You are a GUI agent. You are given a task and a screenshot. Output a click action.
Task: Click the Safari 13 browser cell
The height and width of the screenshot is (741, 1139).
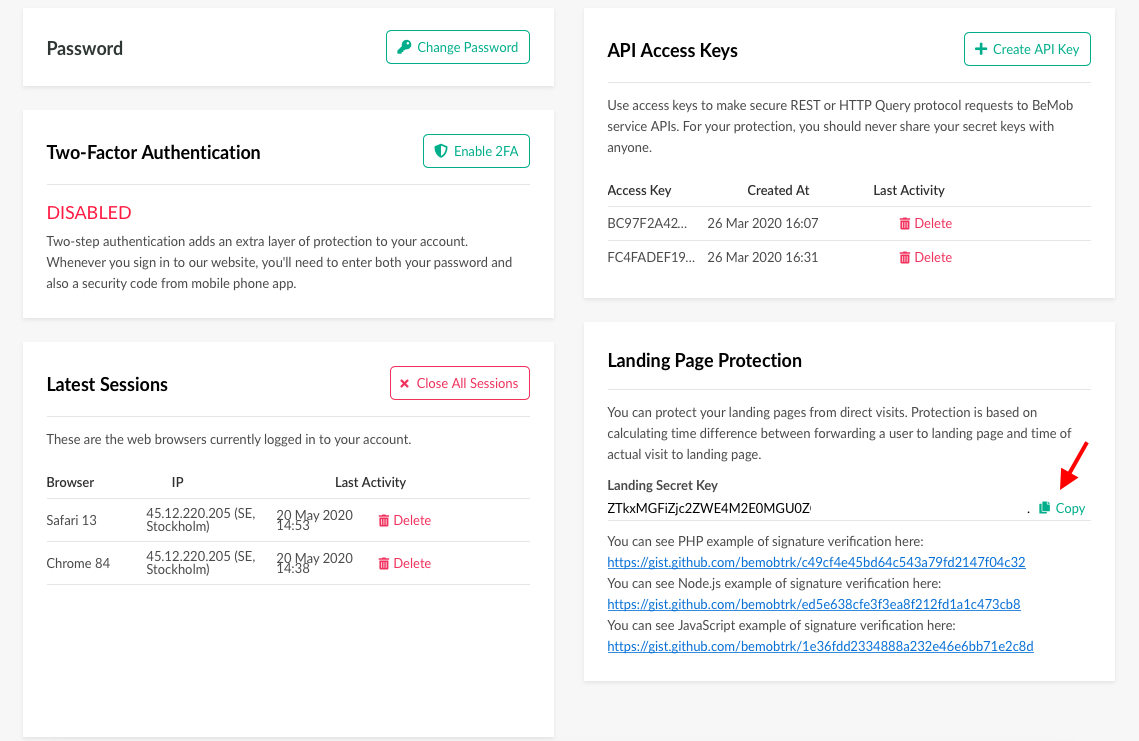71,520
